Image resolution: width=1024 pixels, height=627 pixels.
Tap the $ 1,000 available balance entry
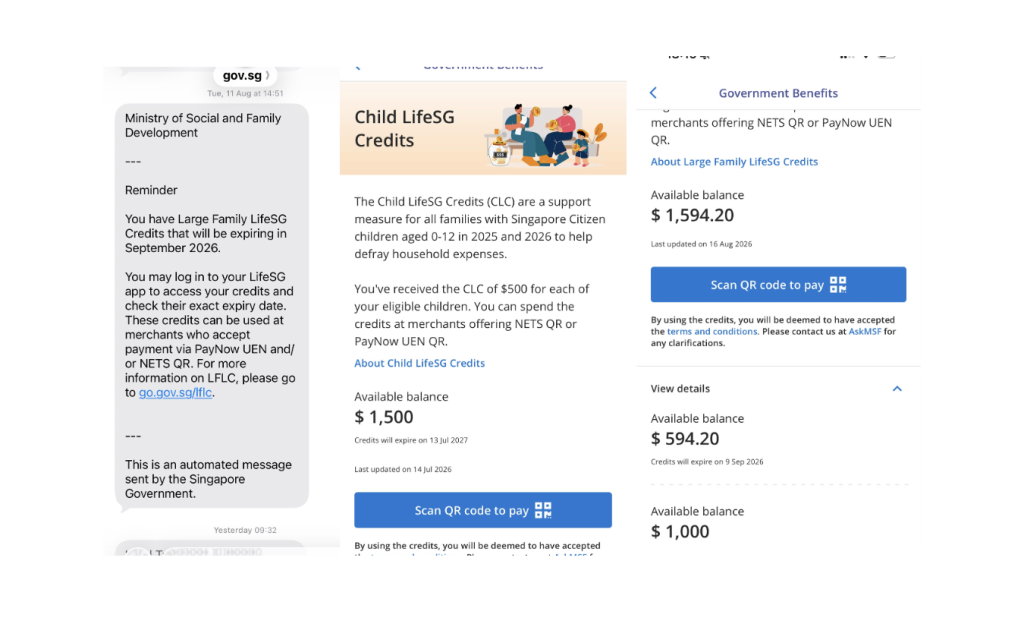click(x=680, y=531)
